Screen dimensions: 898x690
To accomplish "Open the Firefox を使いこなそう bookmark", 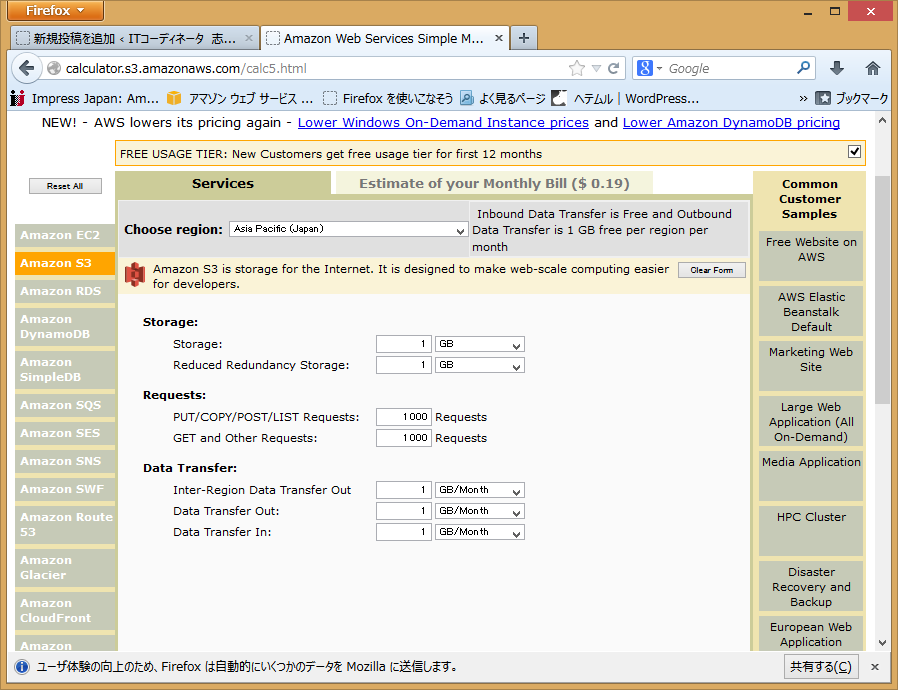I will coord(388,98).
